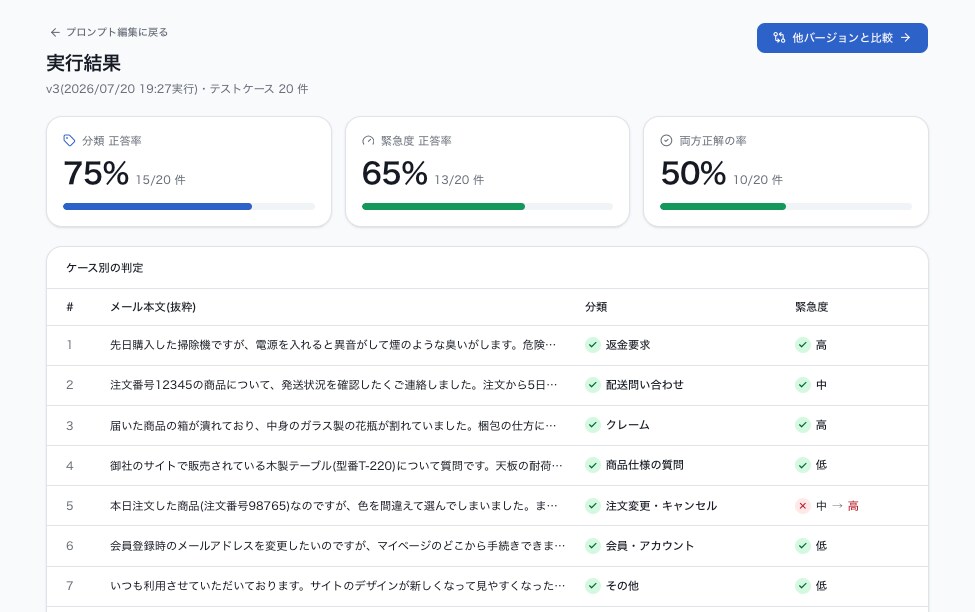This screenshot has width=975, height=612.
Task: Click the green check beside 返金要求
Action: pyautogui.click(x=593, y=345)
